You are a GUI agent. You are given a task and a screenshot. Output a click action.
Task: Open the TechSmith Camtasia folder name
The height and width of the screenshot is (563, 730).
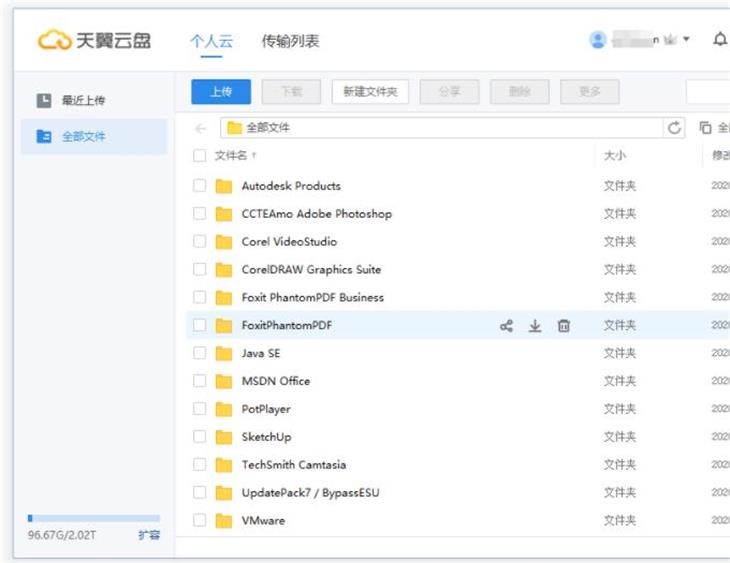pyautogui.click(x=294, y=465)
